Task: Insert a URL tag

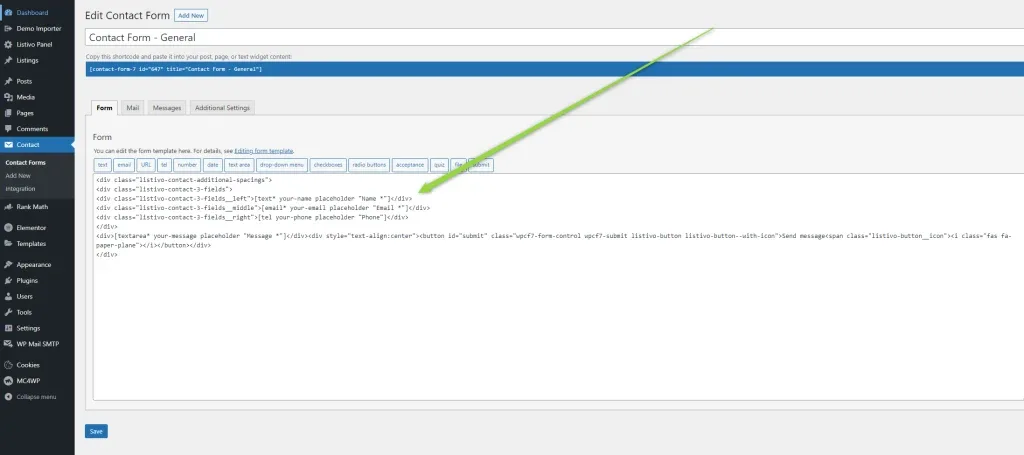Action: [146, 165]
